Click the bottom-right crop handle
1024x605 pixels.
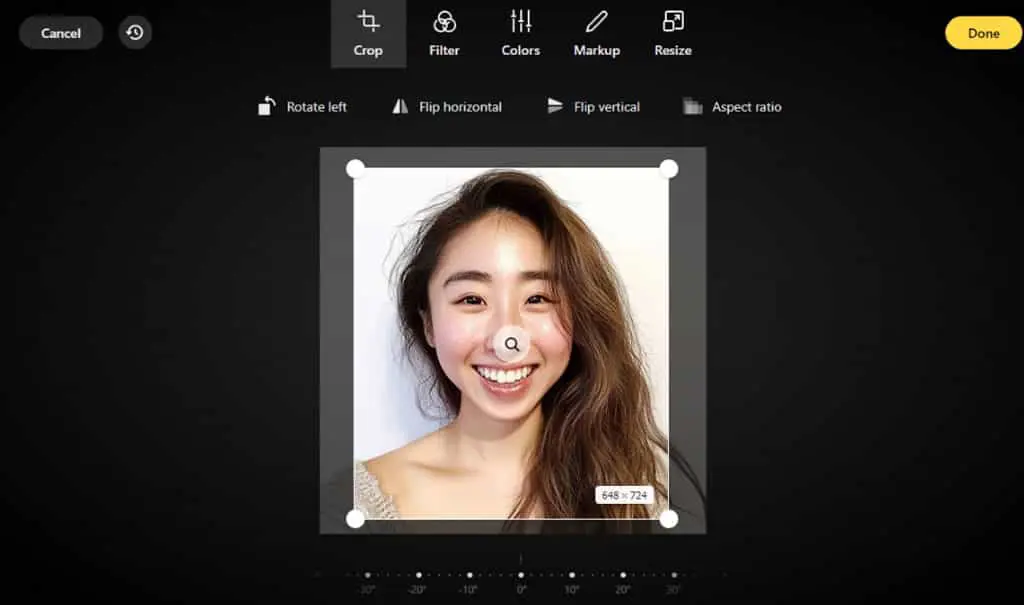668,519
